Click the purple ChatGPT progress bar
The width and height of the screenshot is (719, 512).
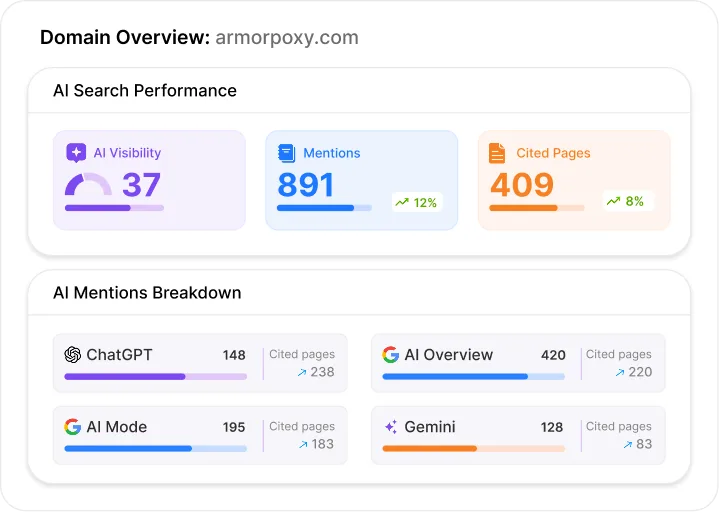[155, 377]
